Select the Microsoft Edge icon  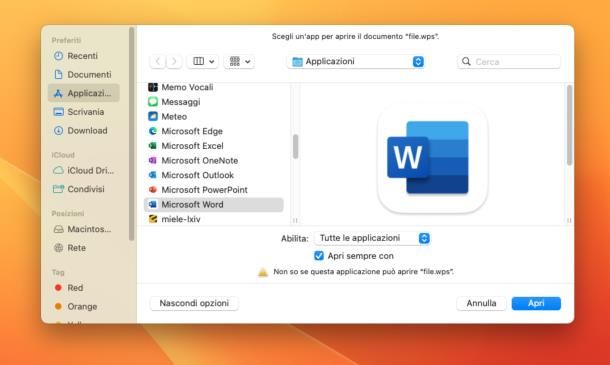(x=153, y=131)
